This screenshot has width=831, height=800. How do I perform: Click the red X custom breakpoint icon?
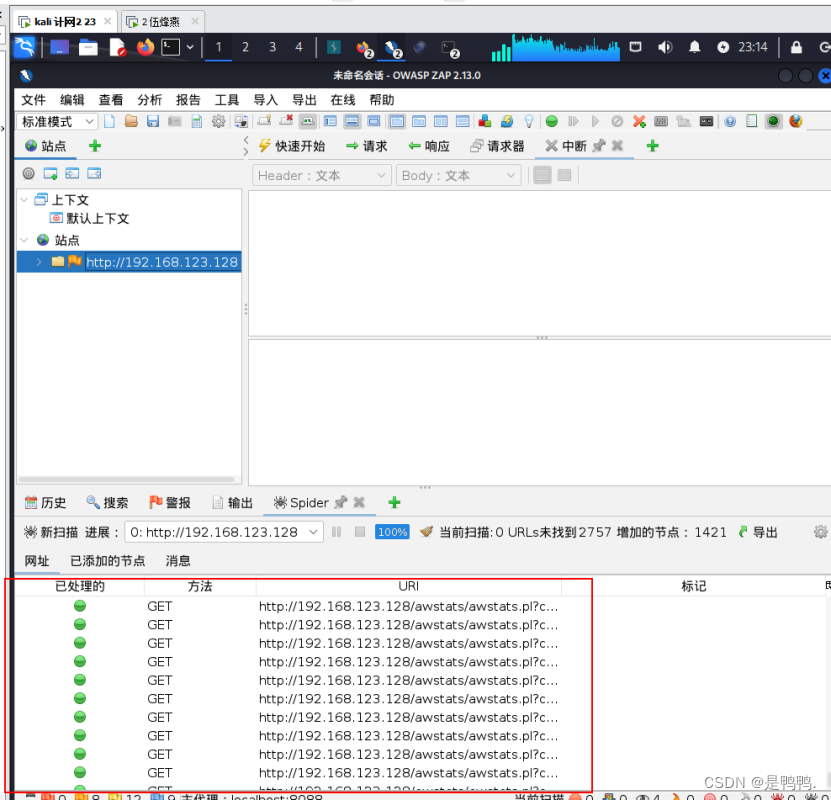639,121
